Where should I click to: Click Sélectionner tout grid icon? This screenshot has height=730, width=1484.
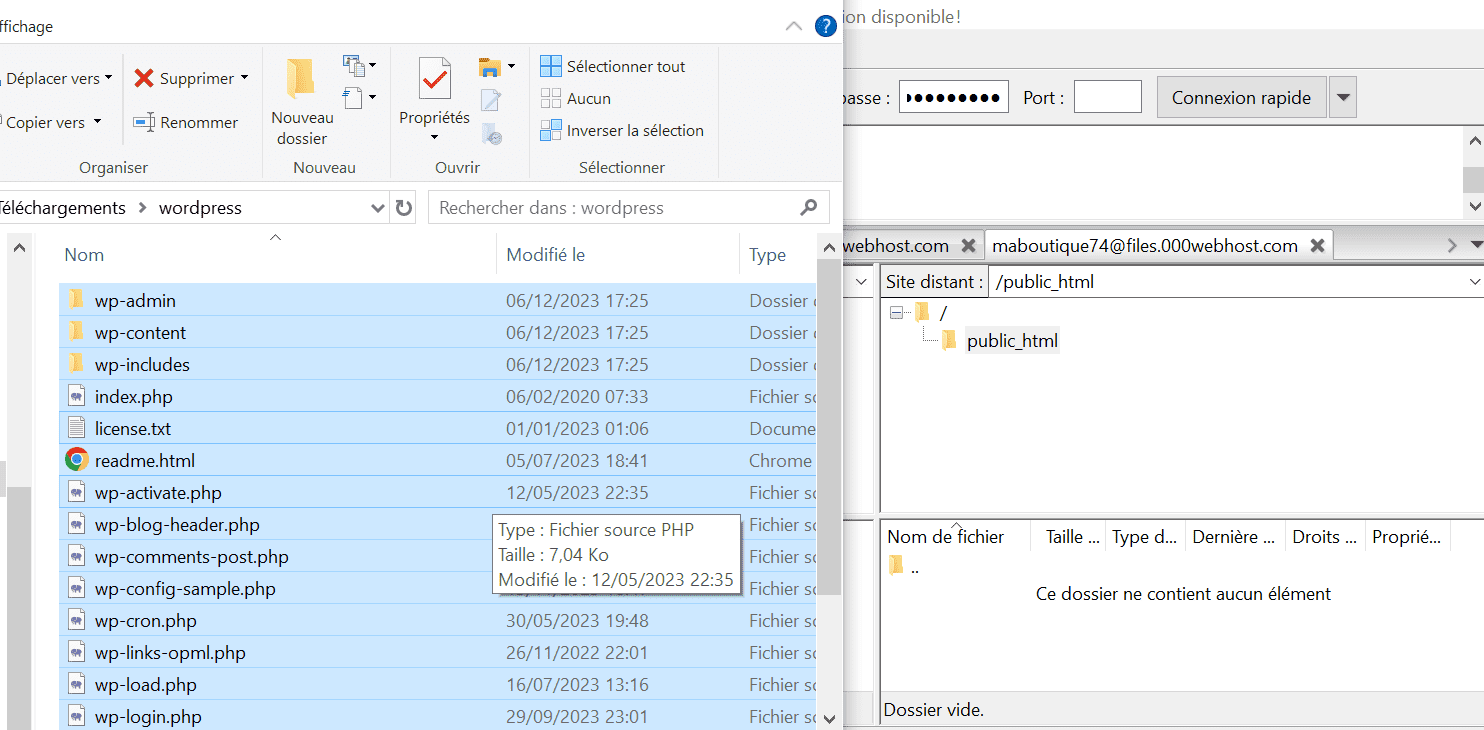coord(551,66)
